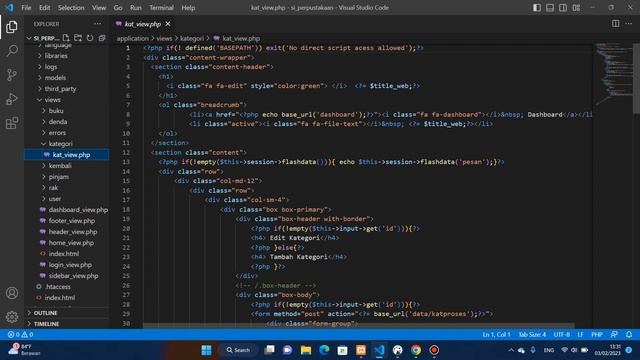Open the Search view in activity bar
This screenshot has width=640, height=360.
(12, 51)
